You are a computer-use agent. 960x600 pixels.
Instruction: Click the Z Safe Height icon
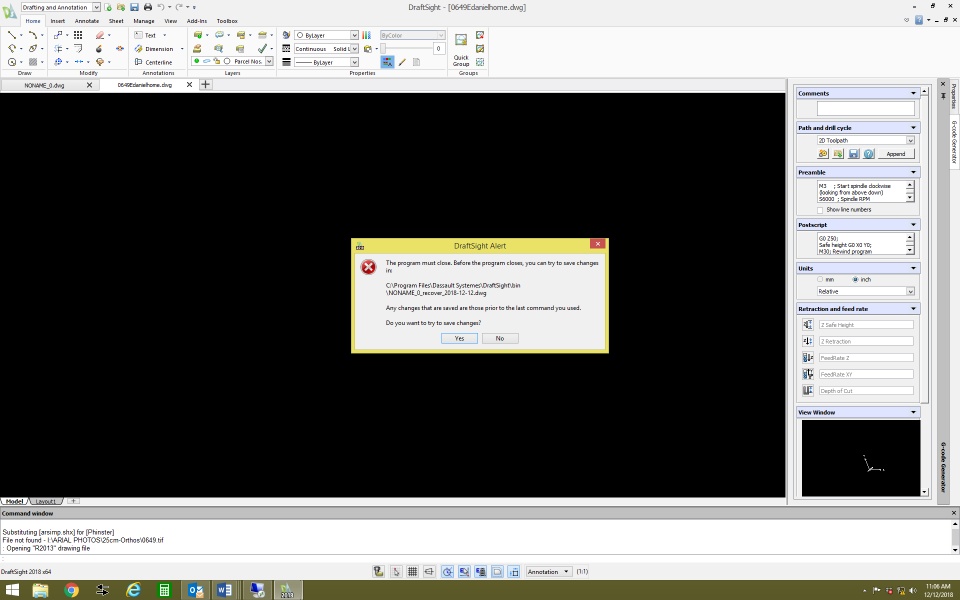pyautogui.click(x=808, y=324)
